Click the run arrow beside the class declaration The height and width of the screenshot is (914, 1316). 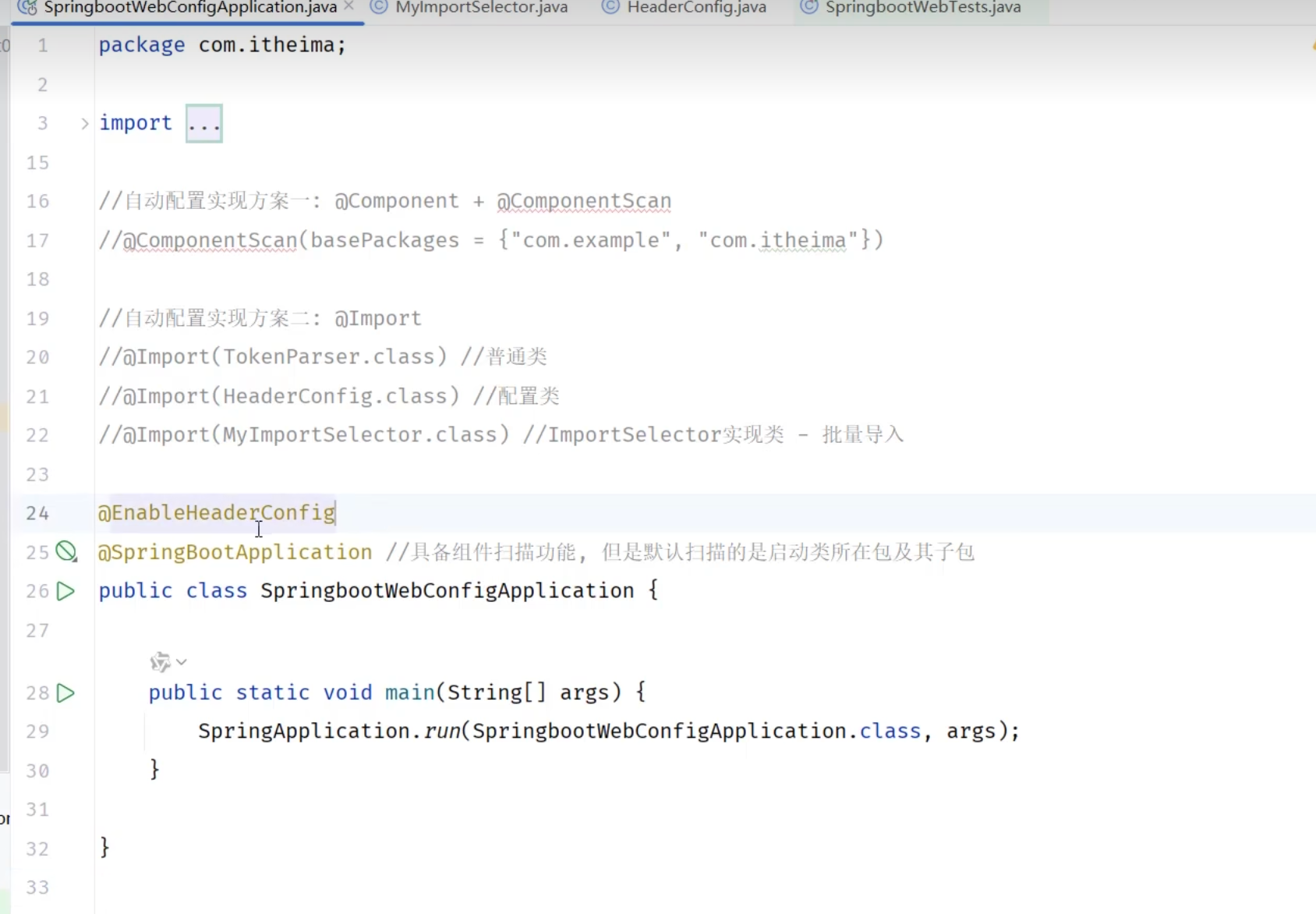coord(66,591)
